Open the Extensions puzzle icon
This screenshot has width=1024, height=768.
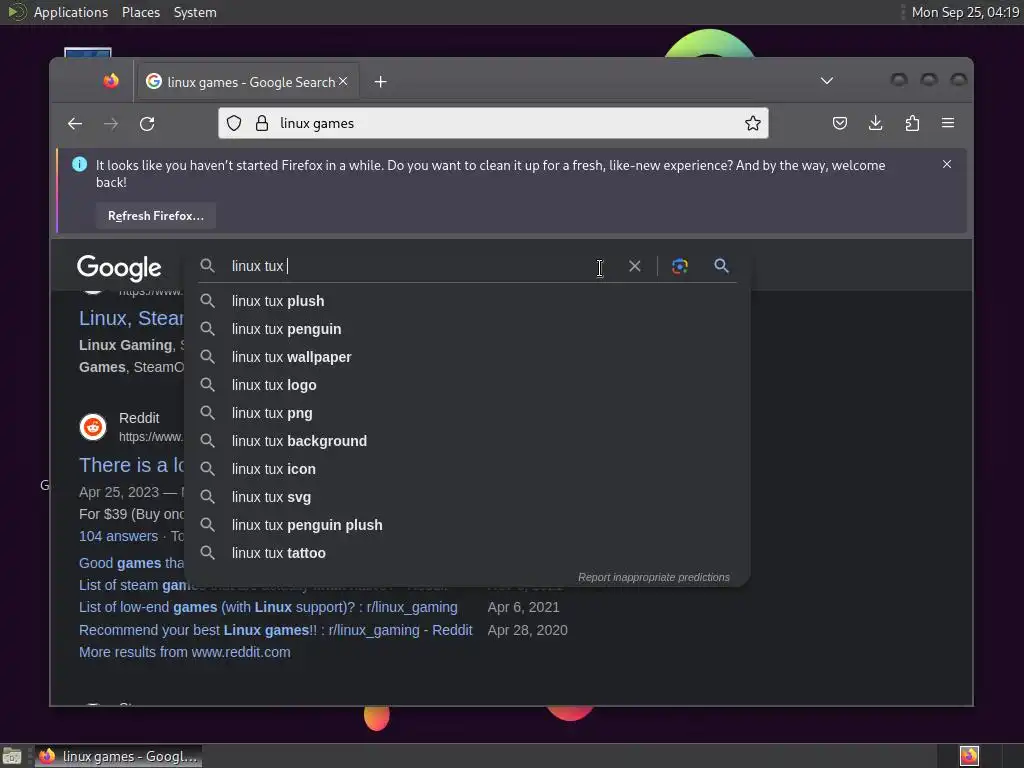tap(912, 123)
